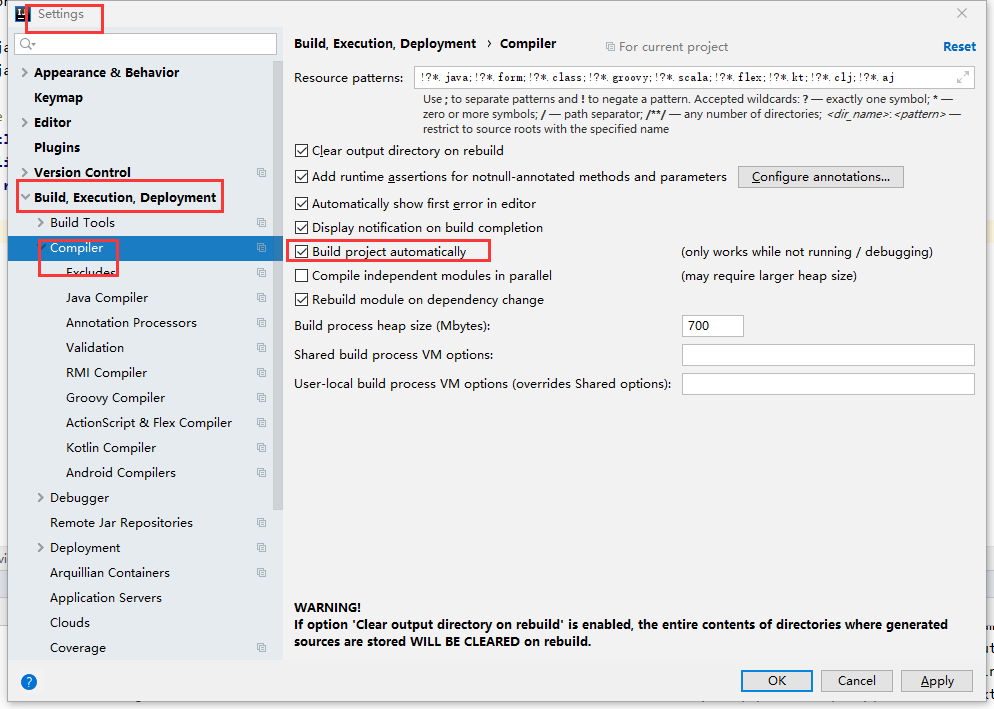Viewport: 994px width, 709px height.
Task: Click the expand icon in Resource patterns field
Action: click(963, 77)
